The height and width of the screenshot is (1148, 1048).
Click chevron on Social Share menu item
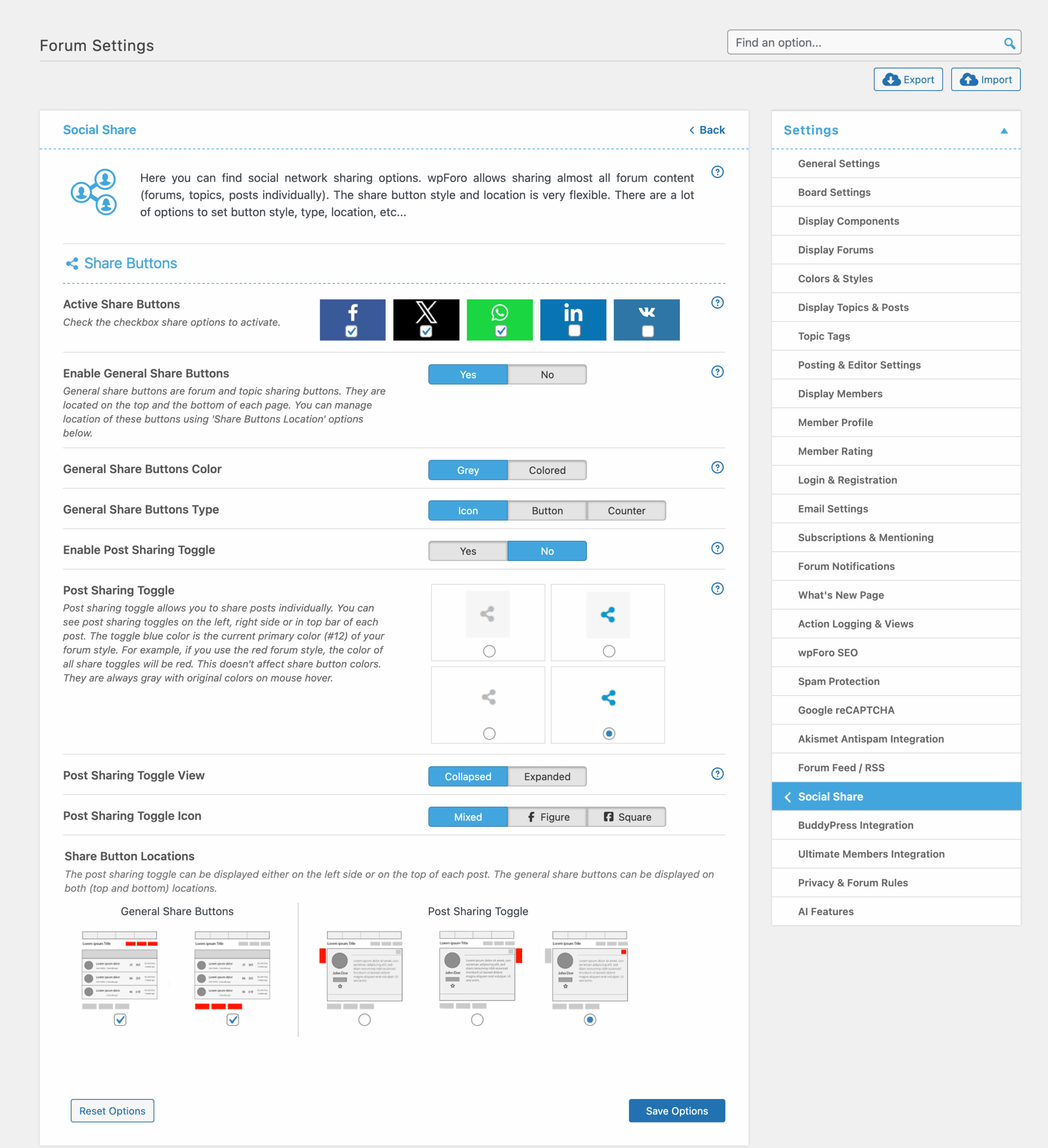788,797
